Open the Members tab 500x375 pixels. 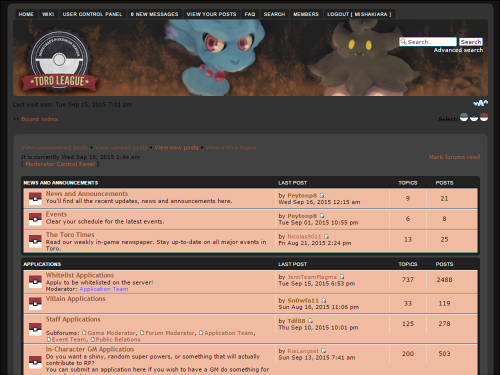coord(306,14)
